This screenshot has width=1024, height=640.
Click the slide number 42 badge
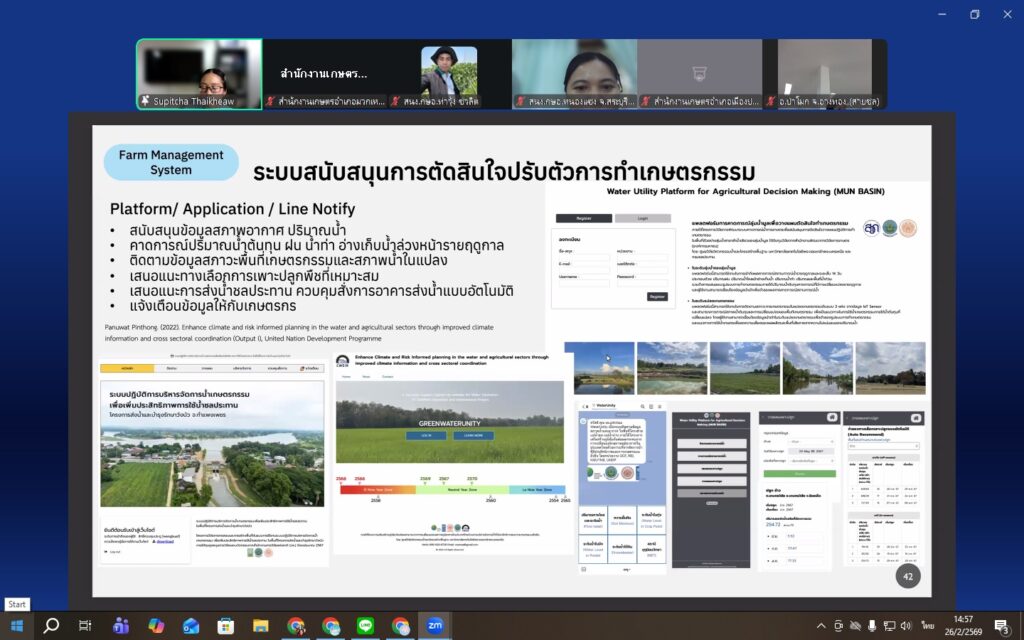tap(908, 577)
